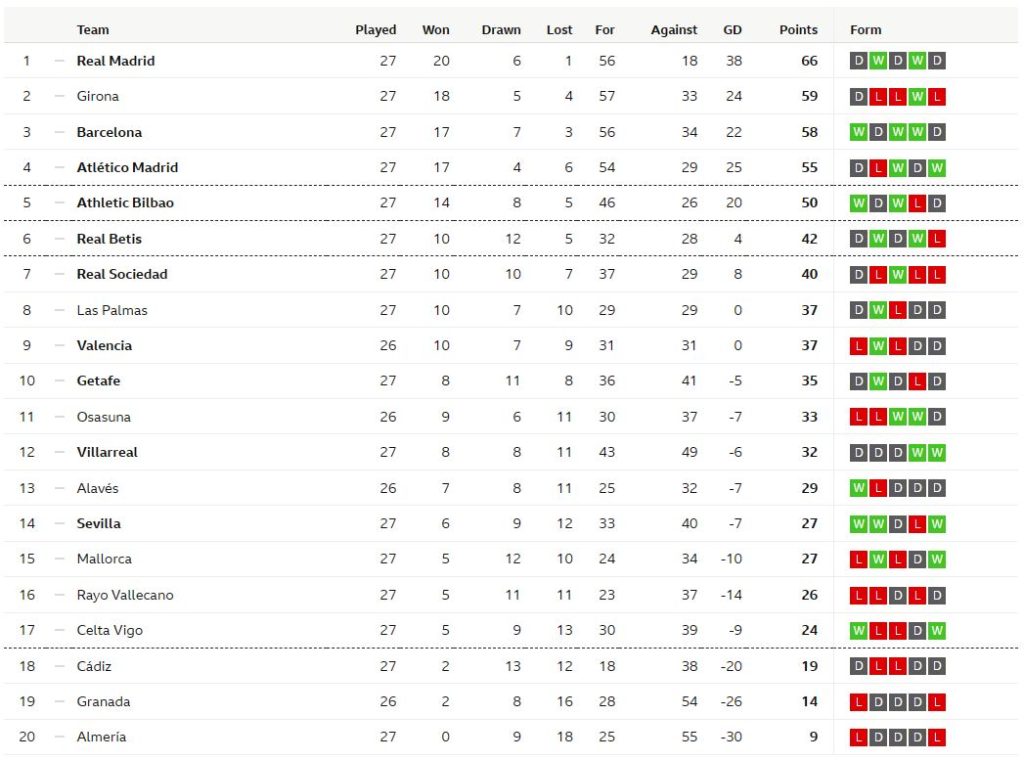The image size is (1024, 761).
Task: Click the rightmost form badge in Real Madrid's row
Action: pos(937,61)
